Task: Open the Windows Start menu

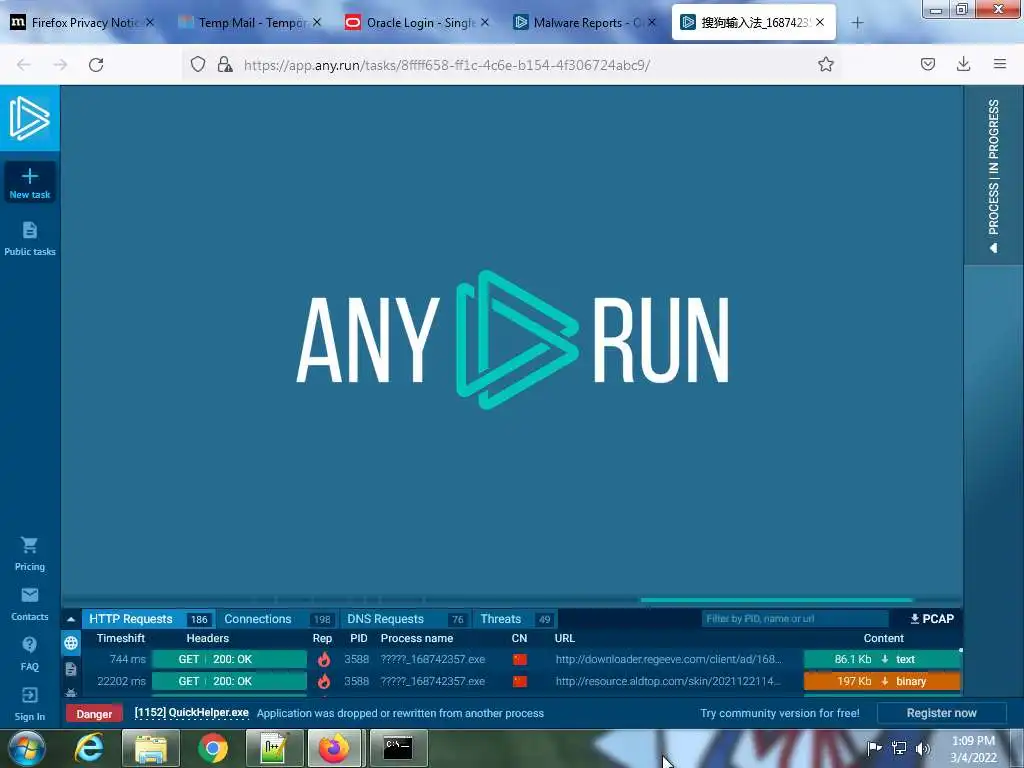Action: (27, 748)
